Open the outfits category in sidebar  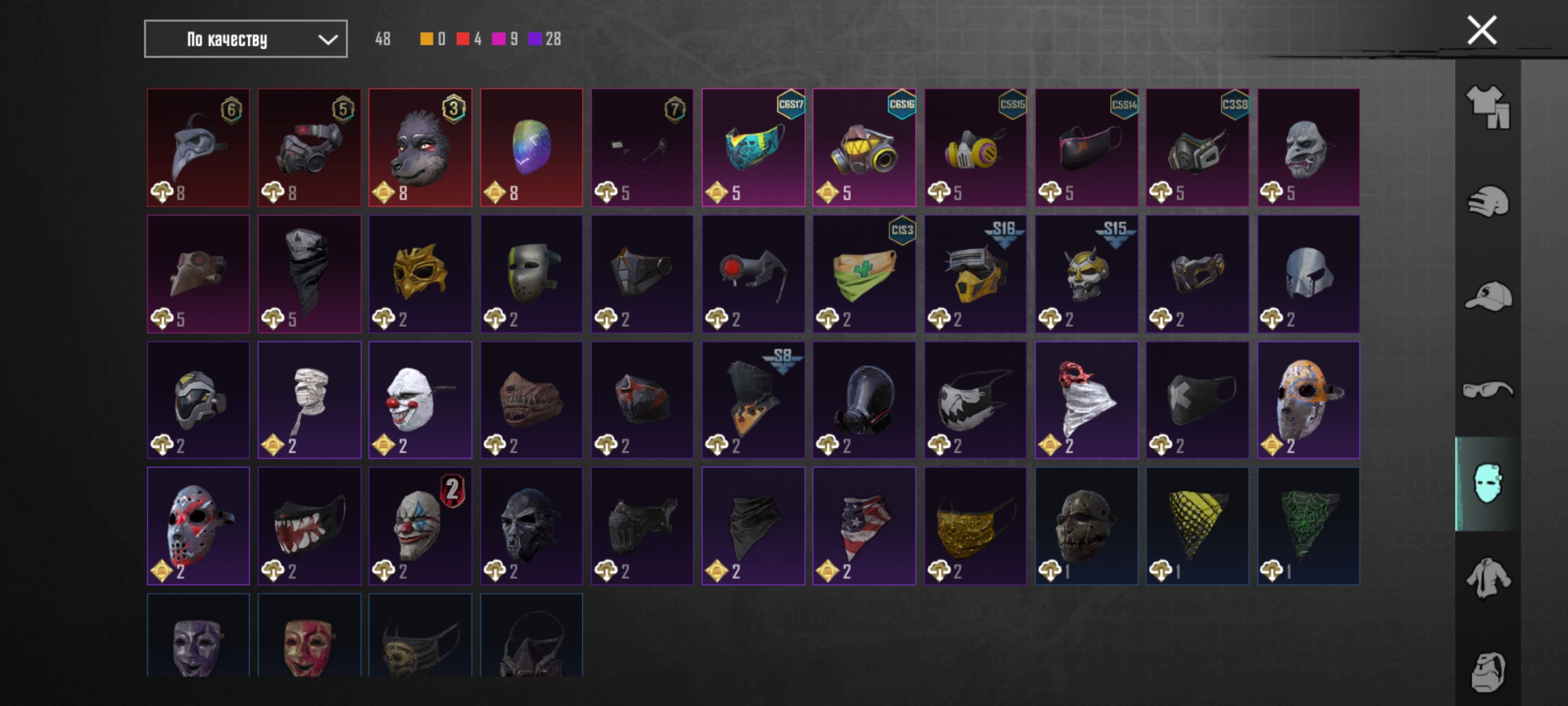pyautogui.click(x=1488, y=107)
